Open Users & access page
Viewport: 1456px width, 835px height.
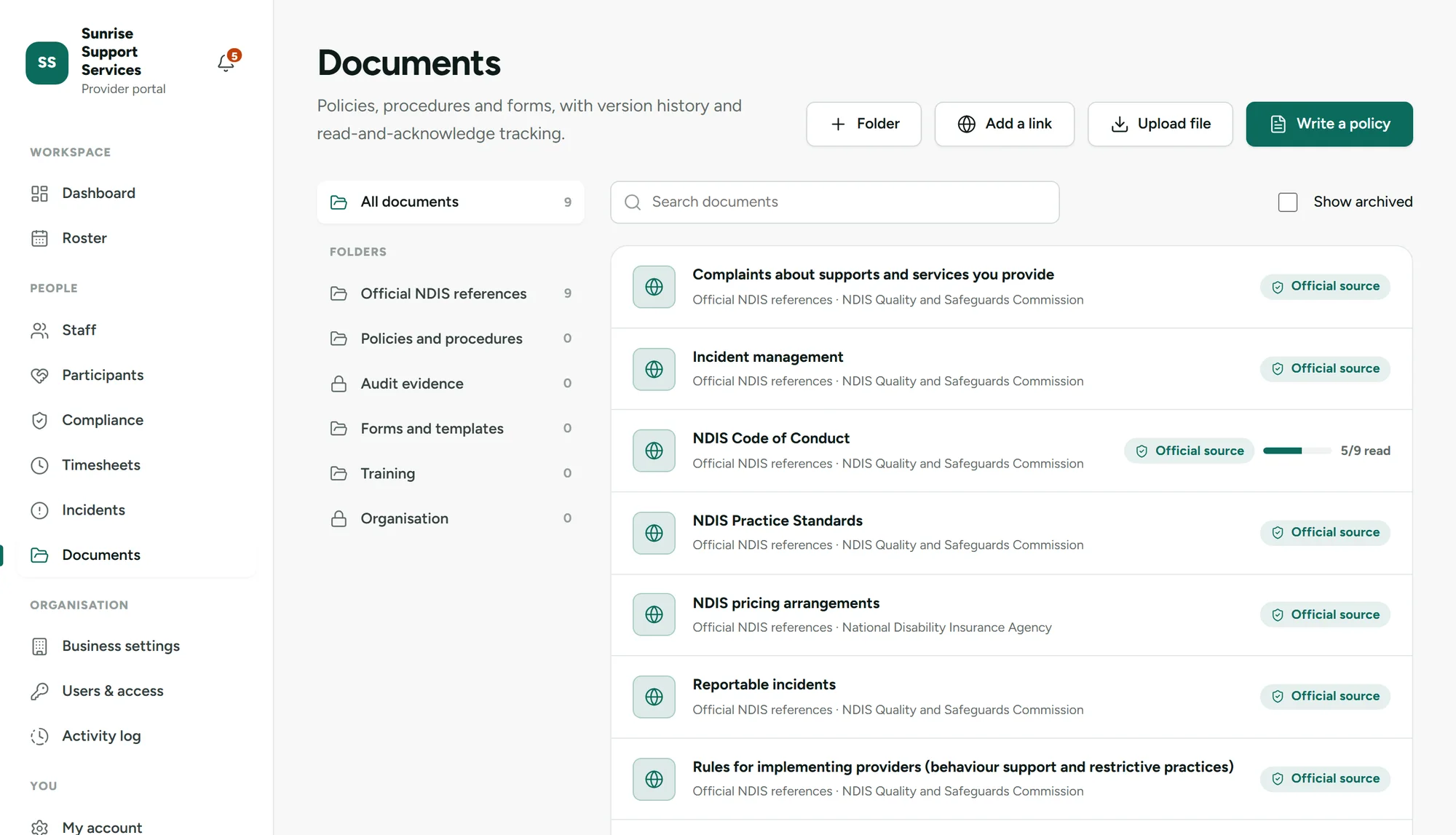click(x=137, y=691)
